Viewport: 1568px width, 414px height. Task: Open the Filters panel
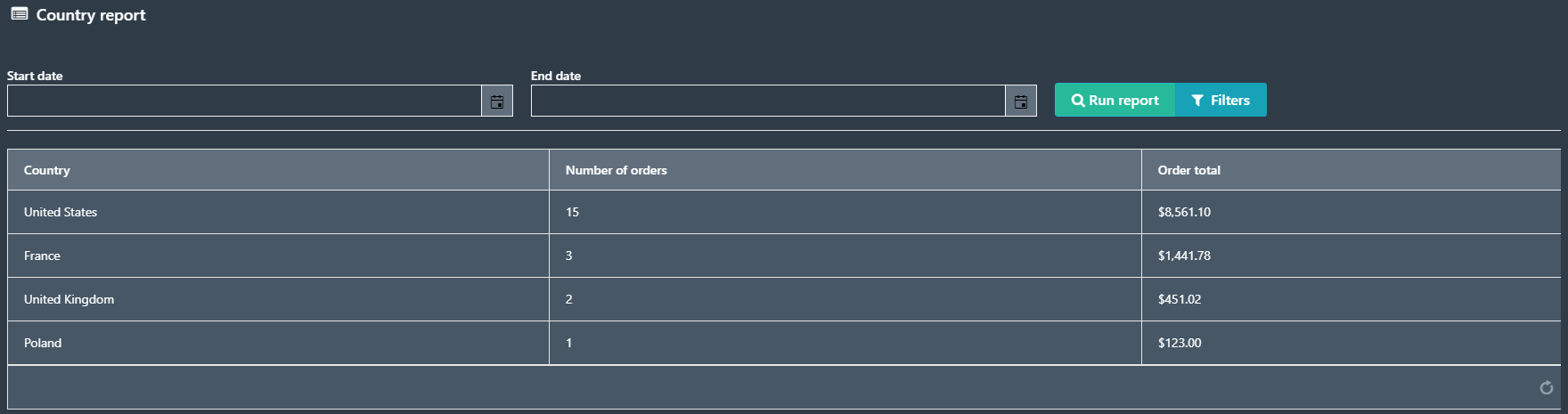tap(1221, 100)
